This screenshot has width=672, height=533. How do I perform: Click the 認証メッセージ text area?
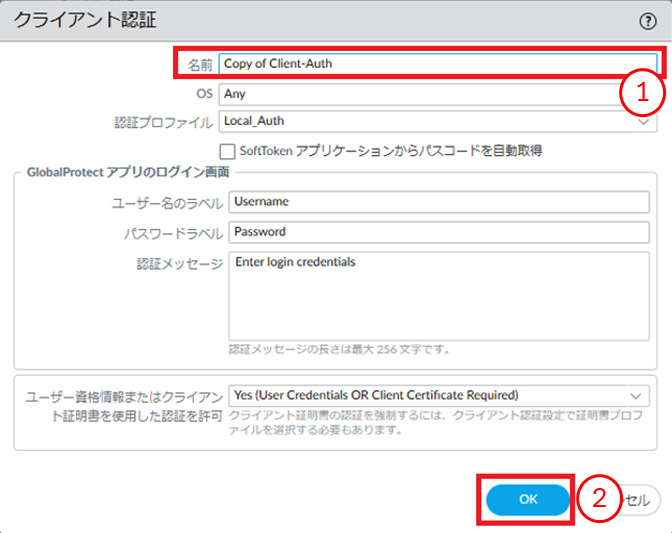(x=439, y=296)
